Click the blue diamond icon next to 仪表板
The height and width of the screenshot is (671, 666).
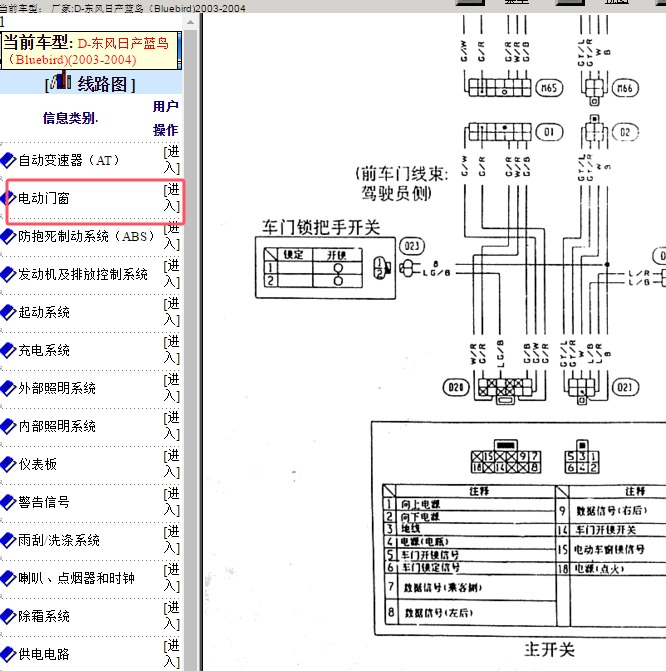pos(8,464)
